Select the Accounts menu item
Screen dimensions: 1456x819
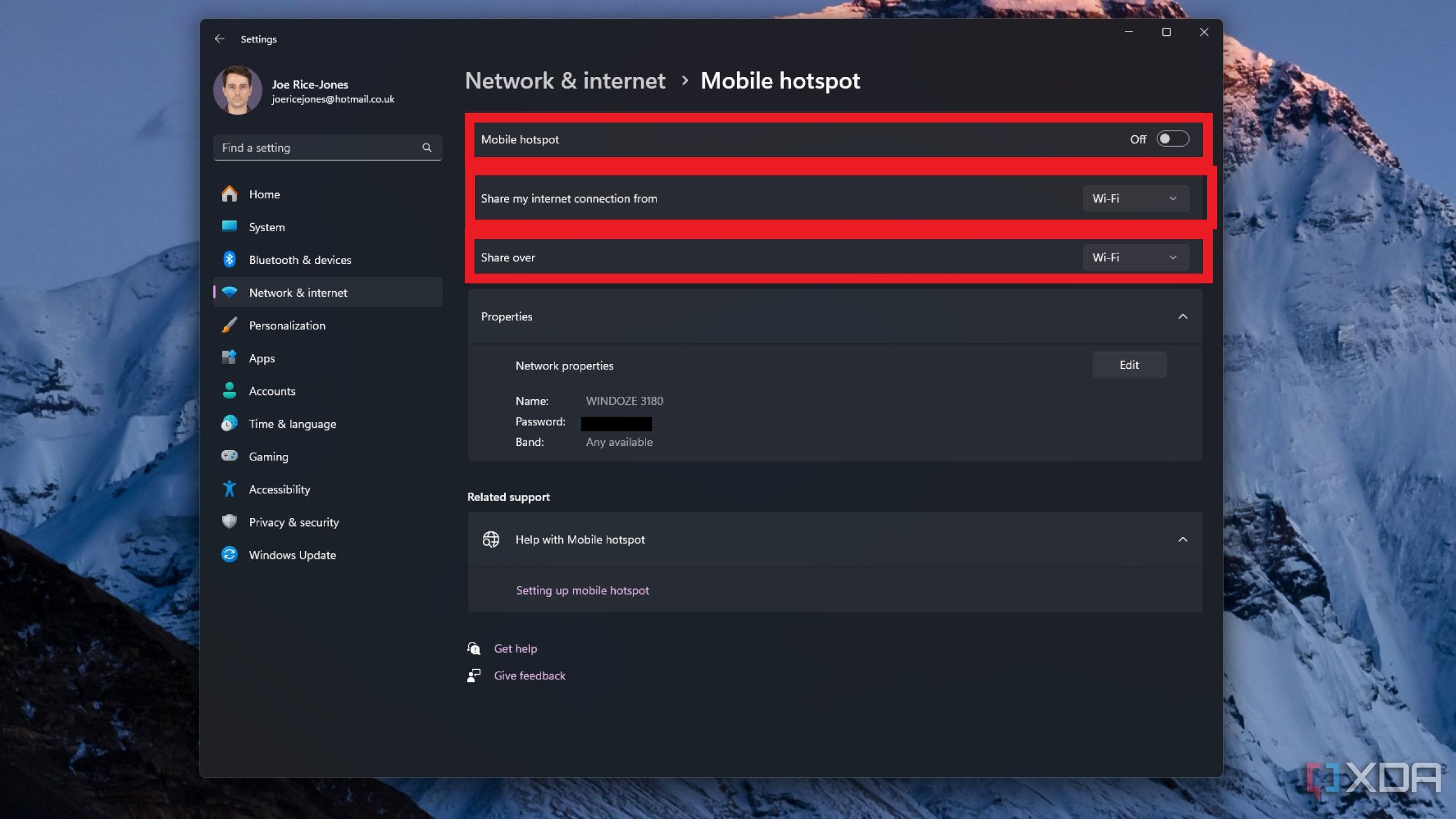point(272,390)
